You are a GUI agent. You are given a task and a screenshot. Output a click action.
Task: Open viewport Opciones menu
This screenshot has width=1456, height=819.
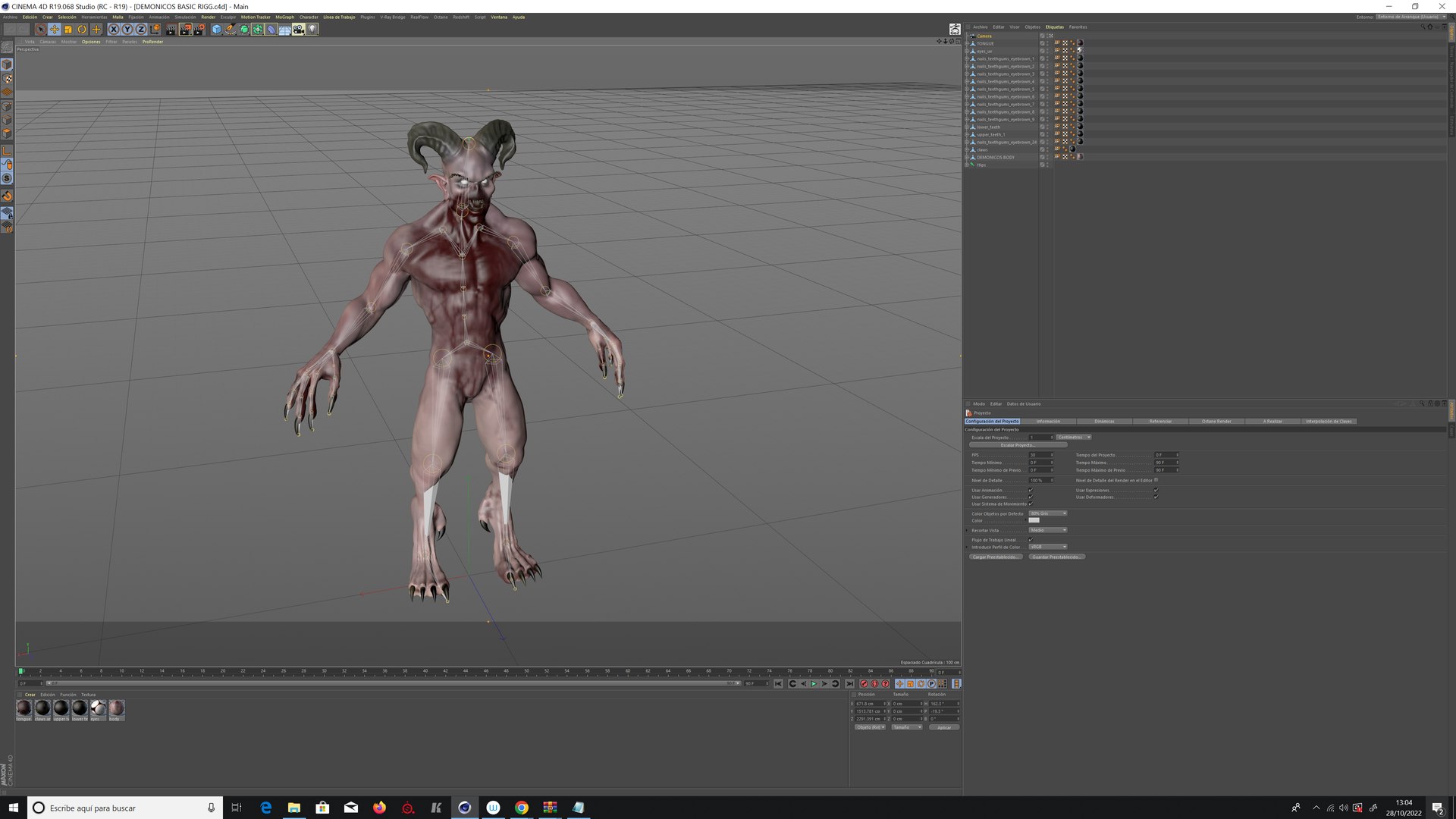click(x=91, y=42)
